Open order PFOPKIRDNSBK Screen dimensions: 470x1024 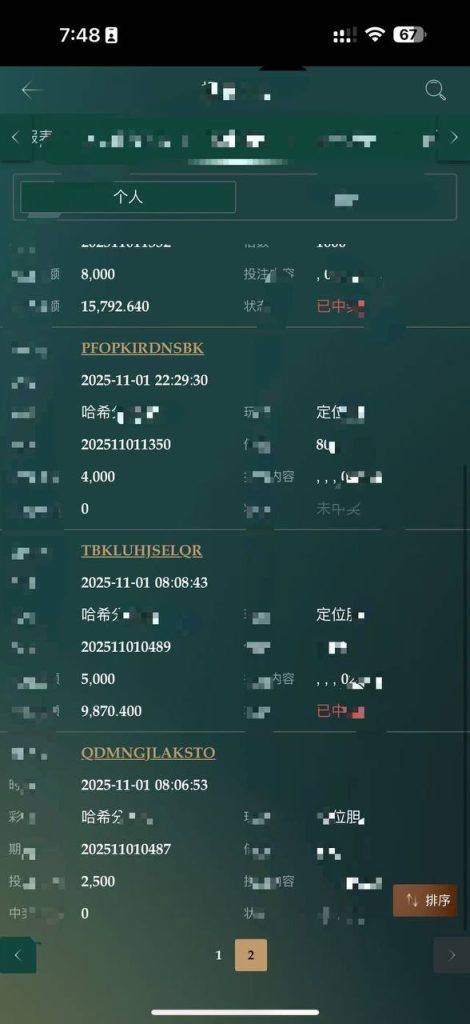click(x=142, y=348)
